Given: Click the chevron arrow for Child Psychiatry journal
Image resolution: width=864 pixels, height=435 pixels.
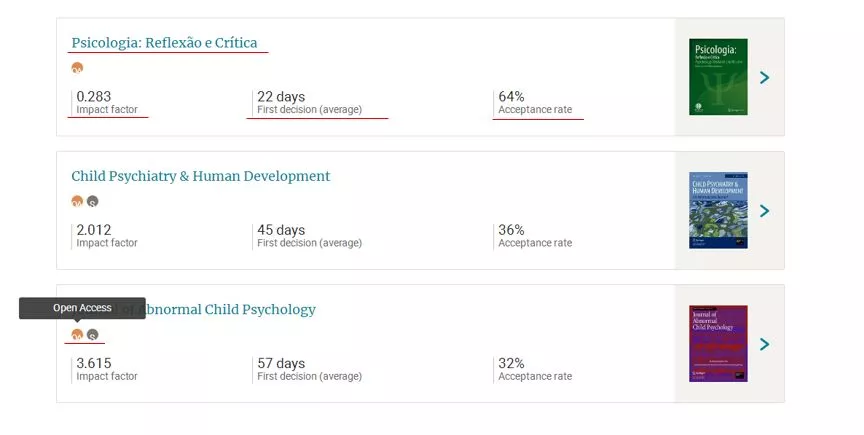Looking at the screenshot, I should 764,211.
